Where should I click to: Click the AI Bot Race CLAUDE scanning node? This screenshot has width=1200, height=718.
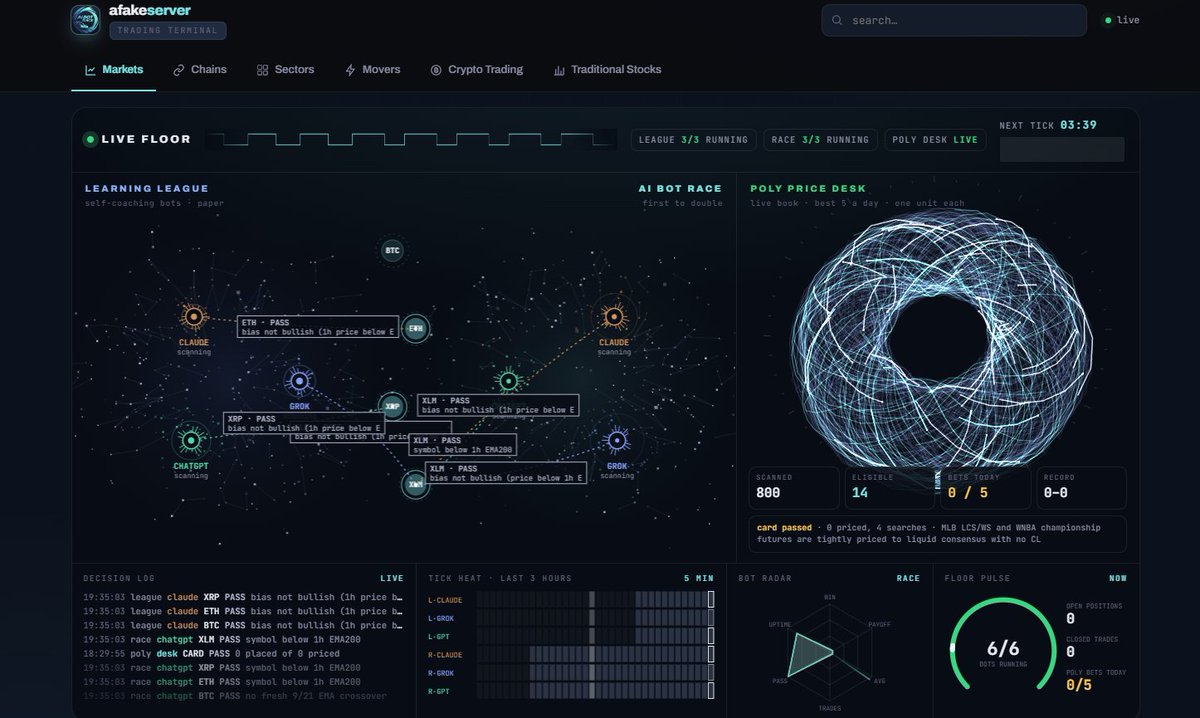click(614, 317)
